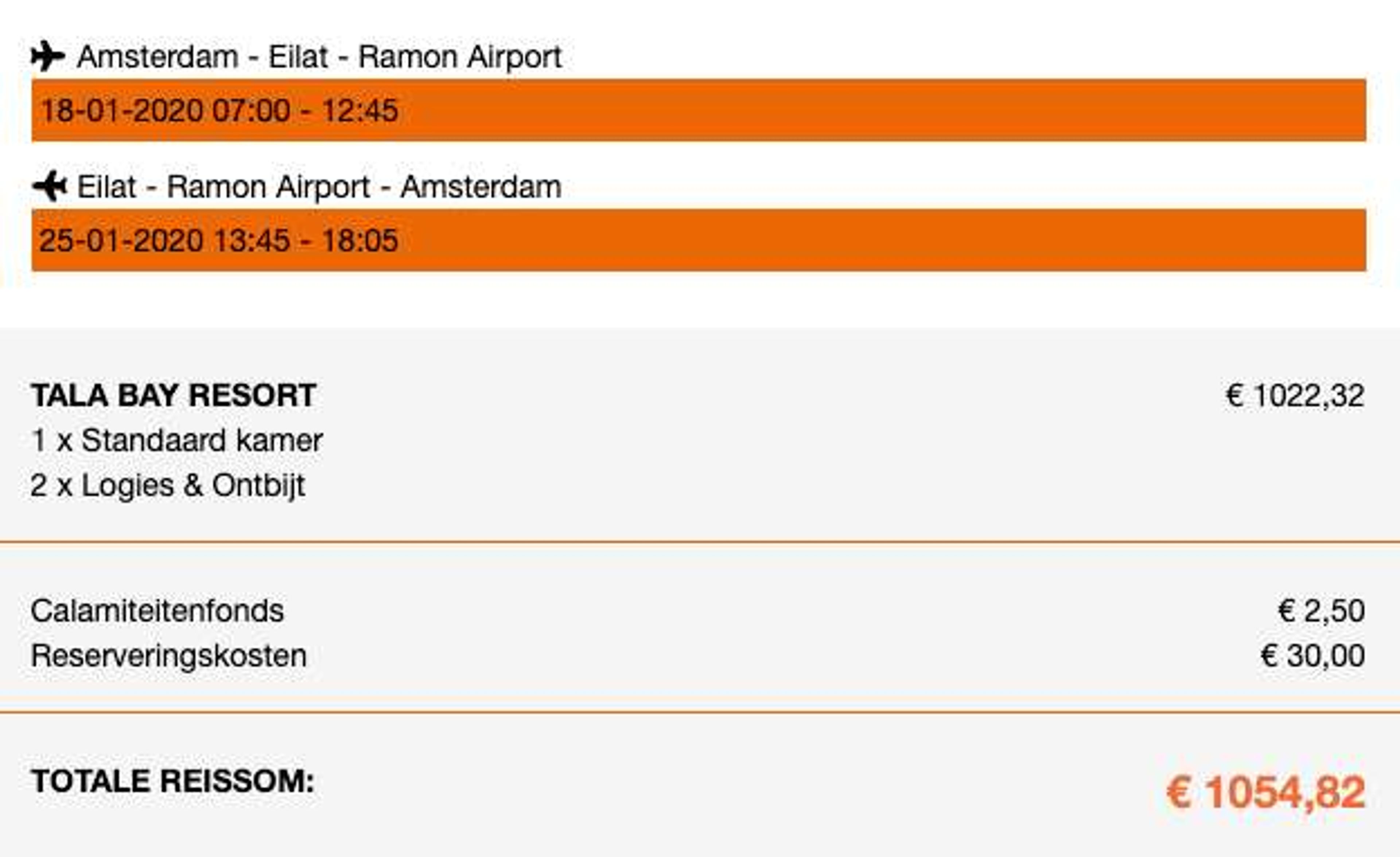Click the € 1022,32 resort price
This screenshot has width=1400, height=857.
pyautogui.click(x=1295, y=396)
